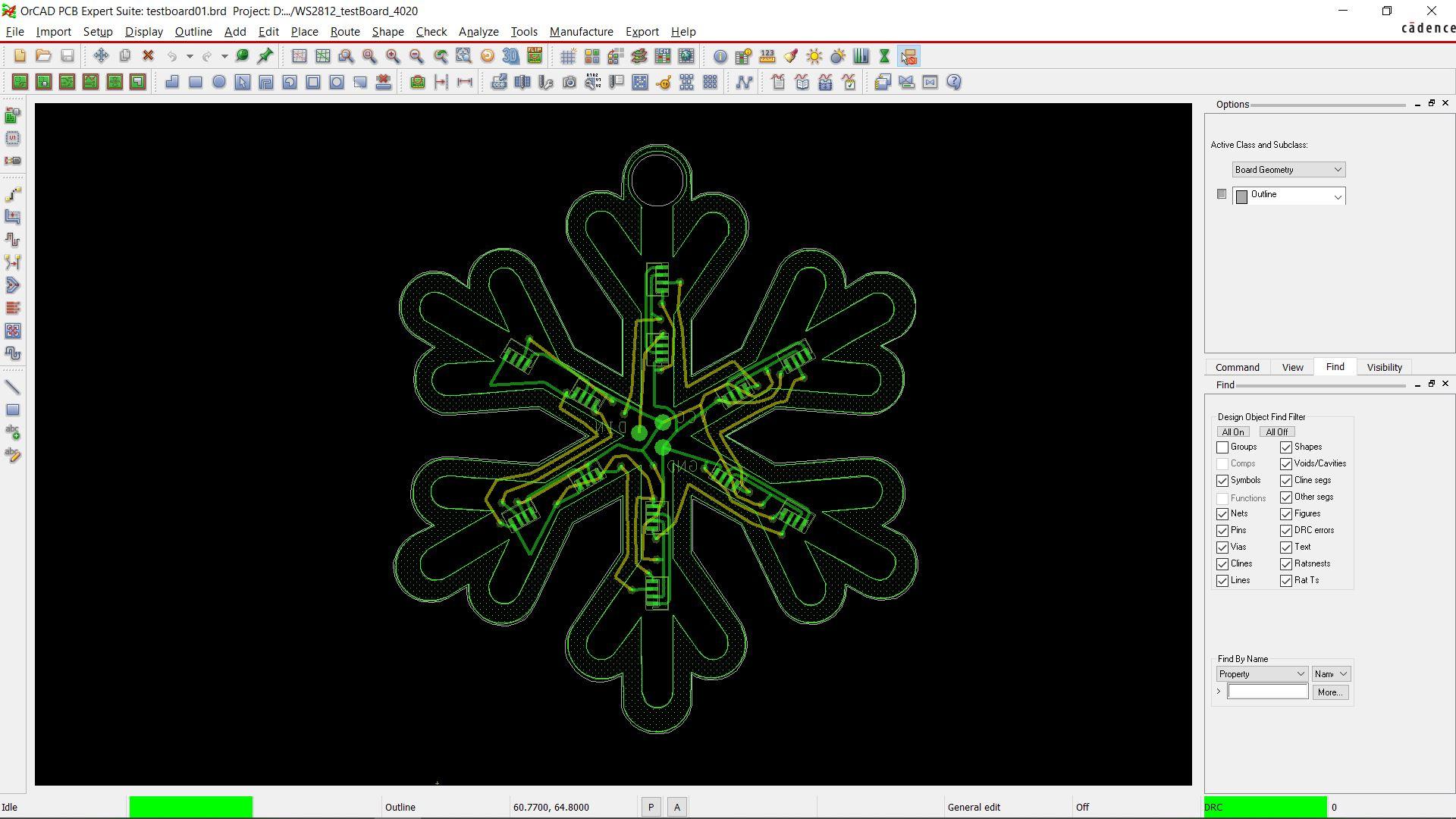Open the Board Geometry class dropdown
1456x819 pixels.
coord(1288,170)
